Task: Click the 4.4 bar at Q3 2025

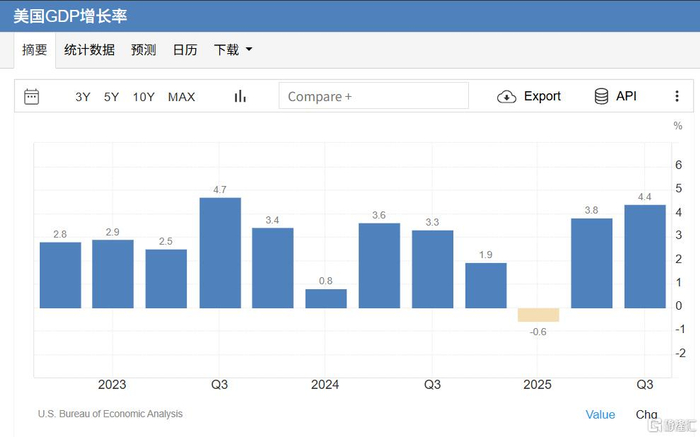Action: click(645, 256)
